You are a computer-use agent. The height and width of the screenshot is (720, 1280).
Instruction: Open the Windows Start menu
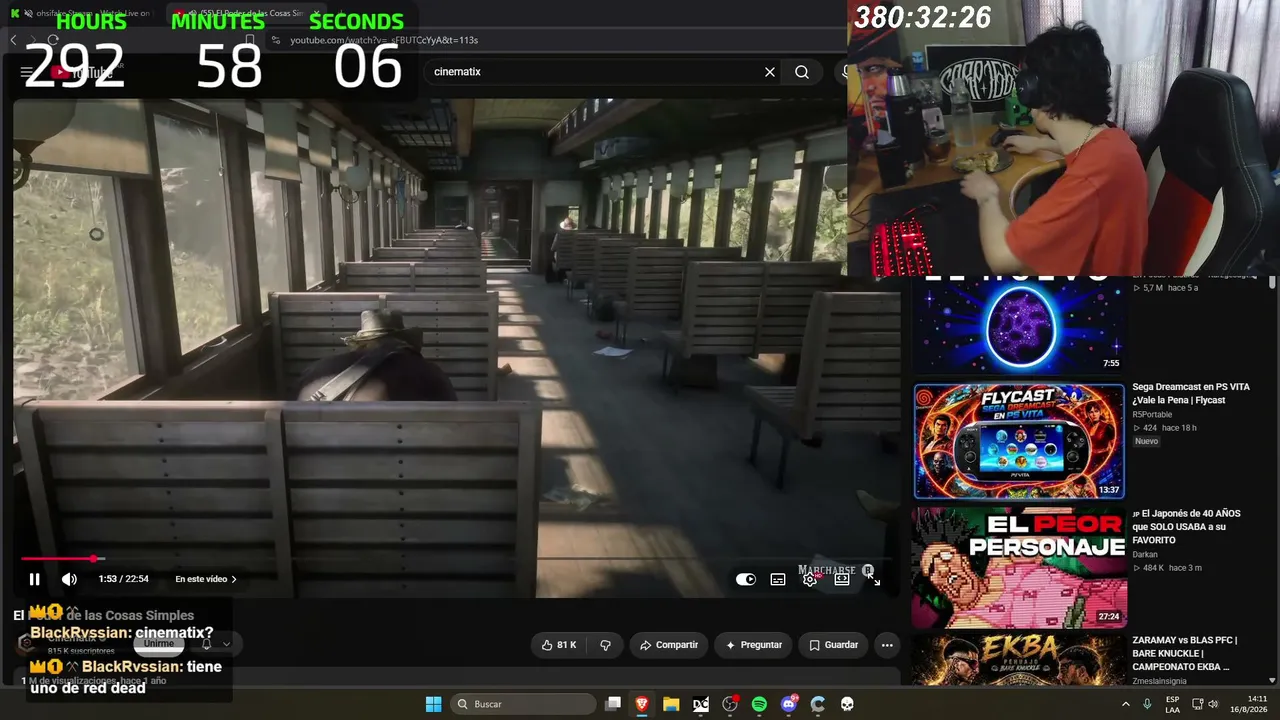433,704
